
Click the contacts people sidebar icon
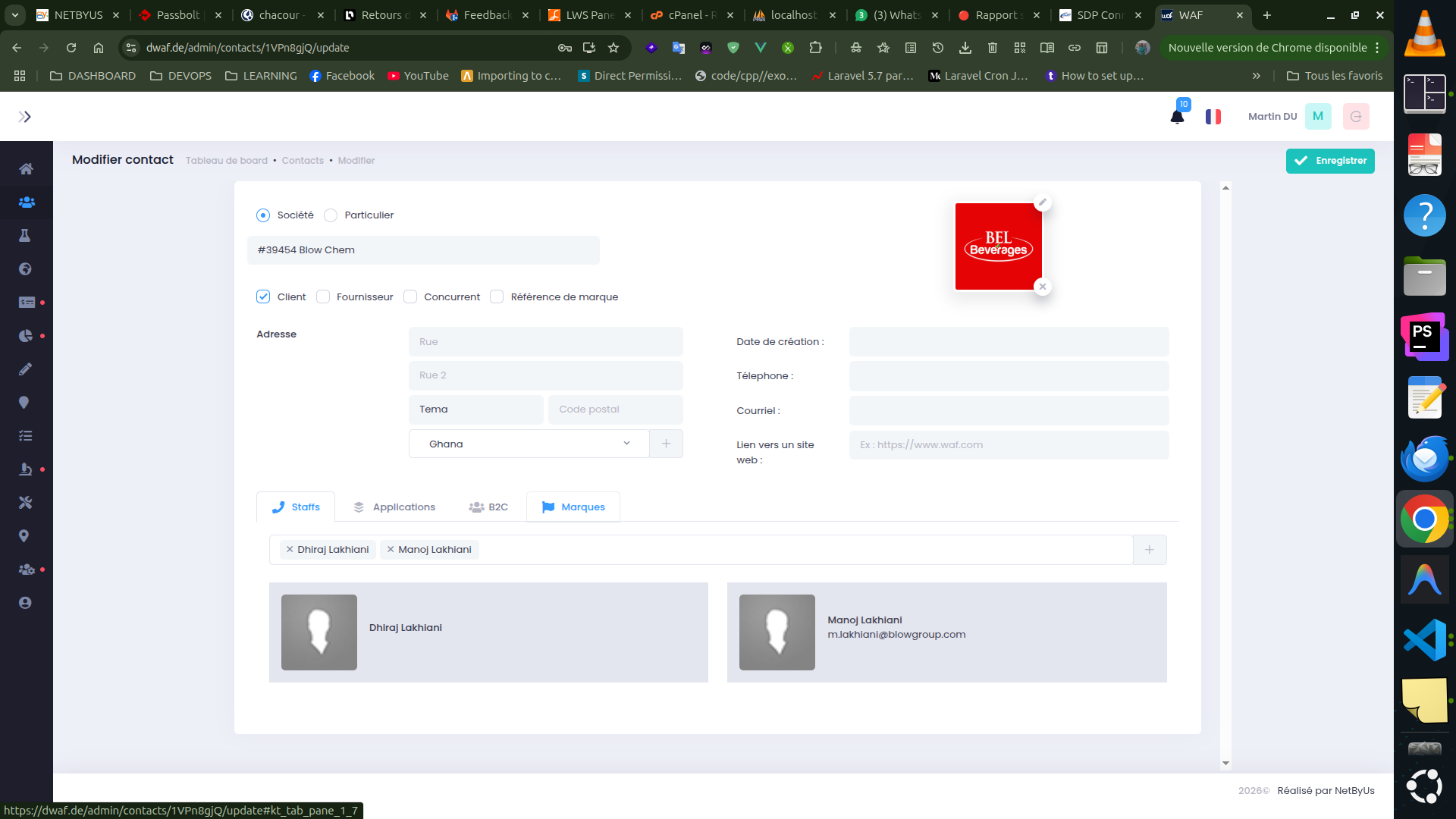click(26, 202)
